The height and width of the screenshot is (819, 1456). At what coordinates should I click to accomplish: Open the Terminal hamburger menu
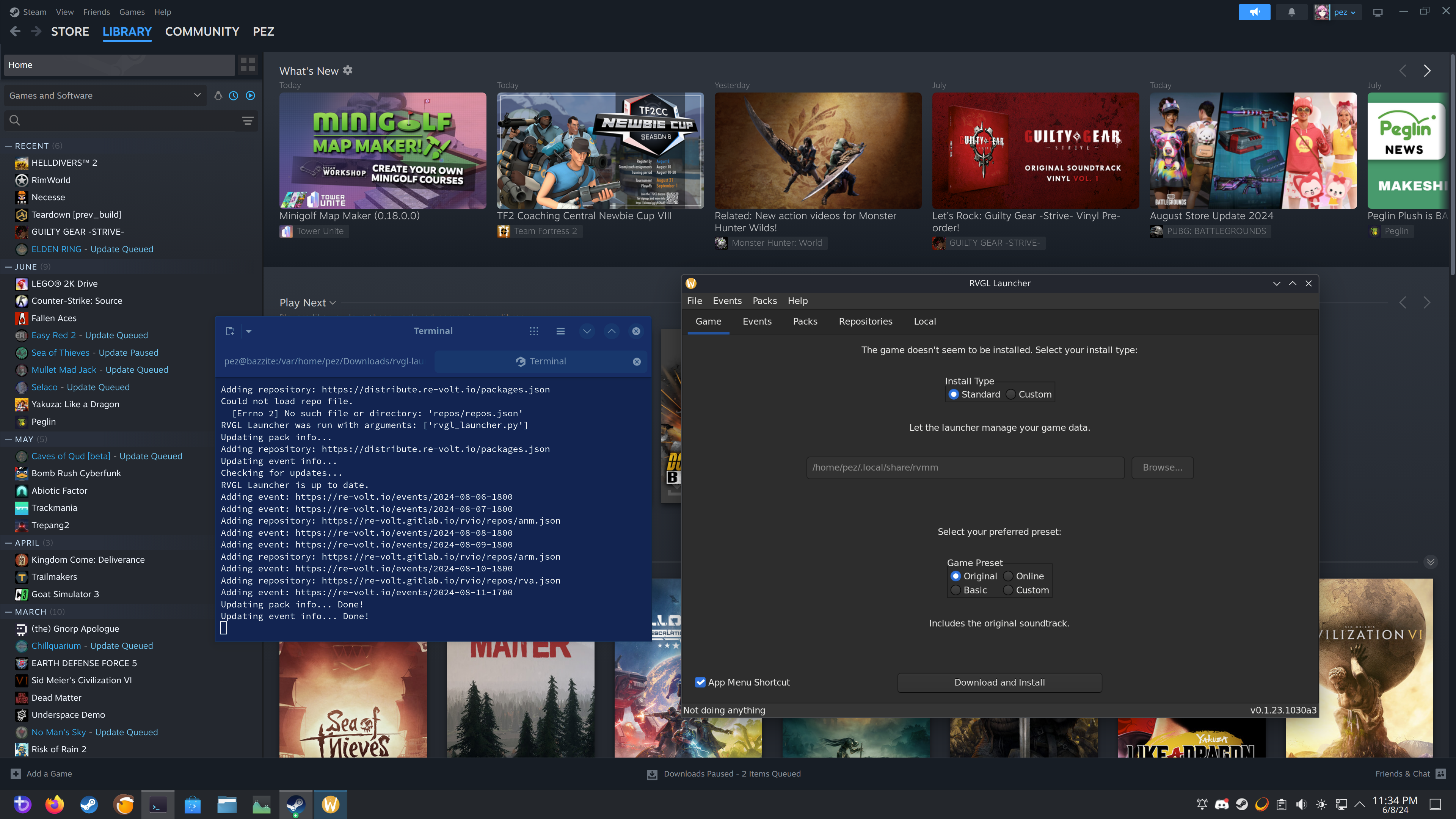pyautogui.click(x=560, y=331)
